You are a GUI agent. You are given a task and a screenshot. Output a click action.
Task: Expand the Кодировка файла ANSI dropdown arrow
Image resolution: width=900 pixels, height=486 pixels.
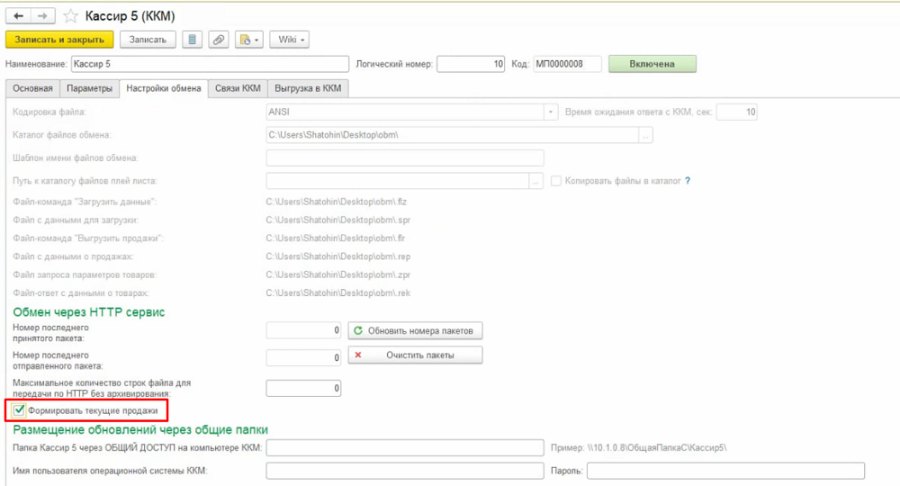pyautogui.click(x=550, y=112)
